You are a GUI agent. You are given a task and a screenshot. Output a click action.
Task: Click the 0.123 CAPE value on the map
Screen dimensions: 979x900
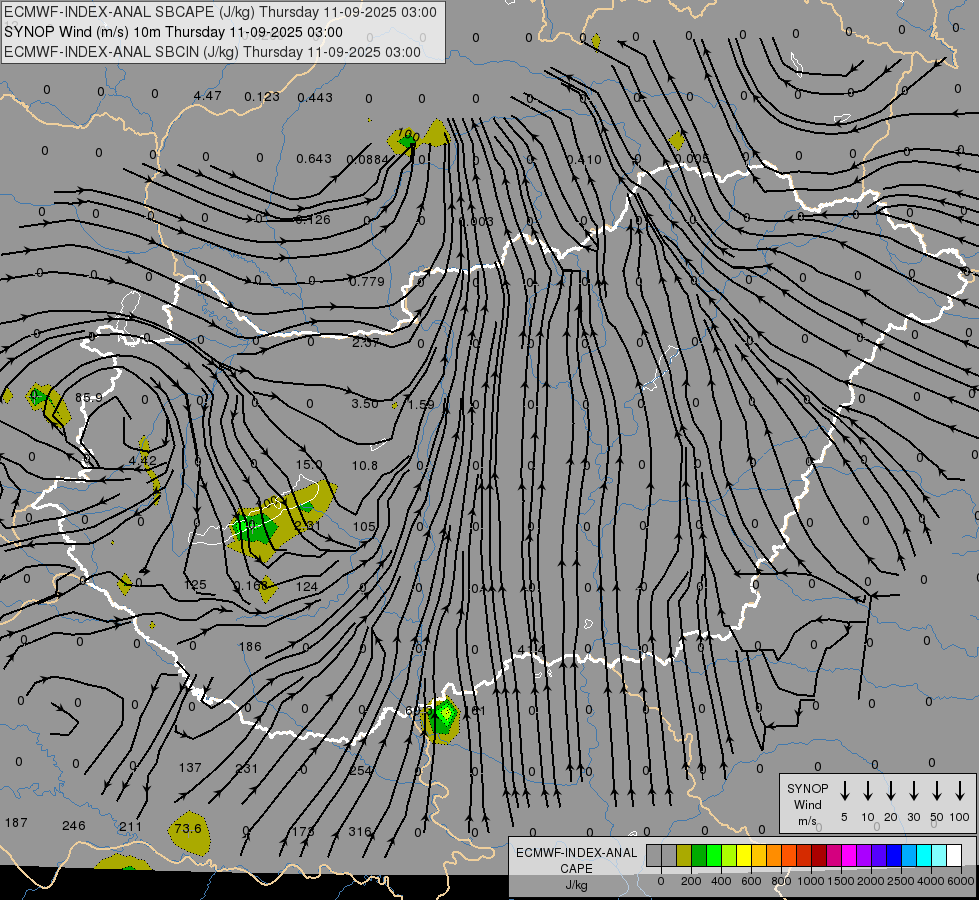tap(262, 96)
